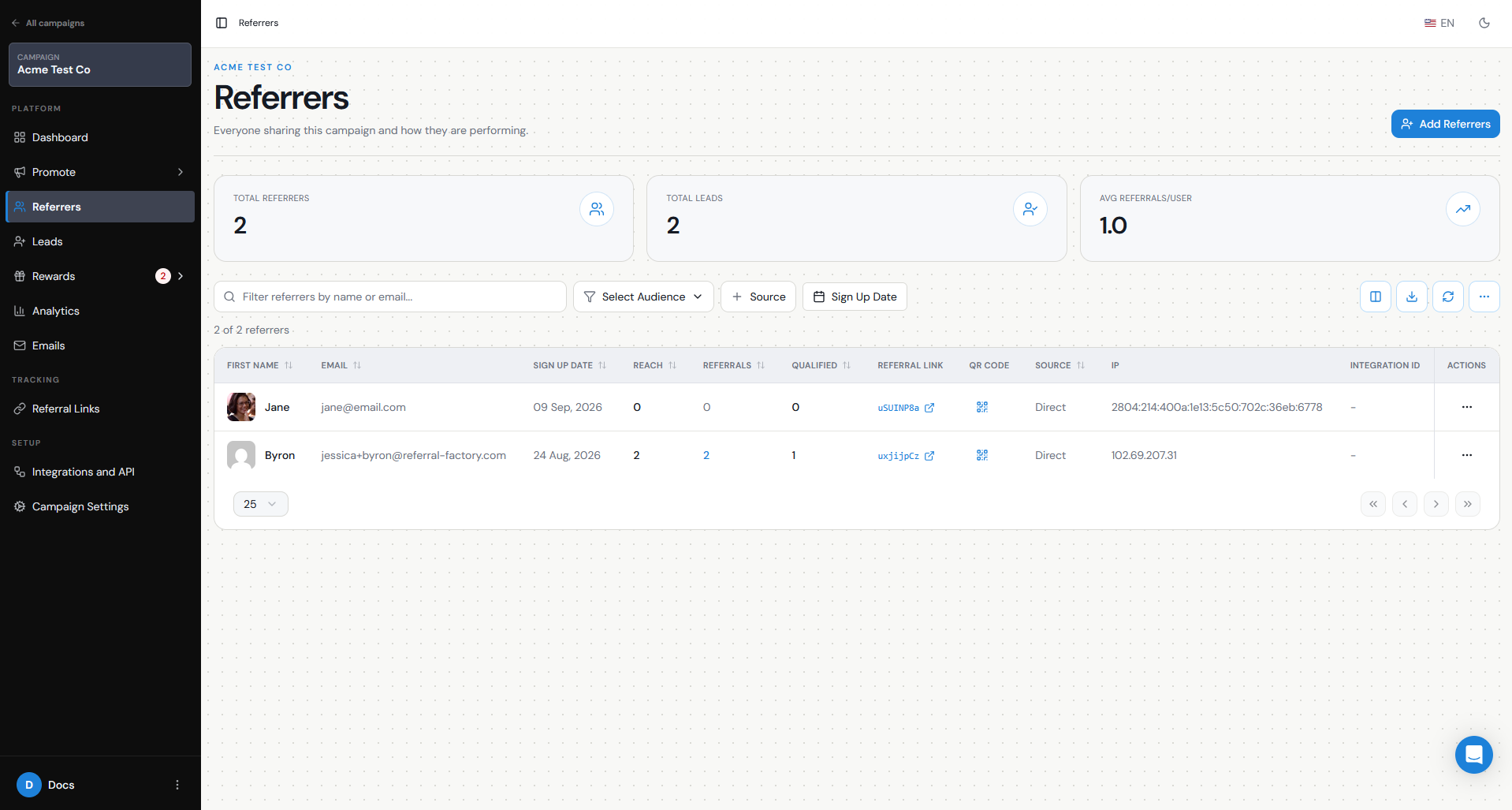Open Byron's referral link uxjijpCz
Viewport: 1512px width, 810px height.
906,456
